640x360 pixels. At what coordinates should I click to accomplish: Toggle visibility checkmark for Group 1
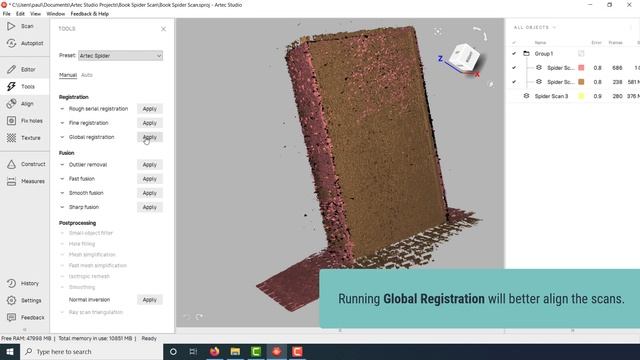514,53
